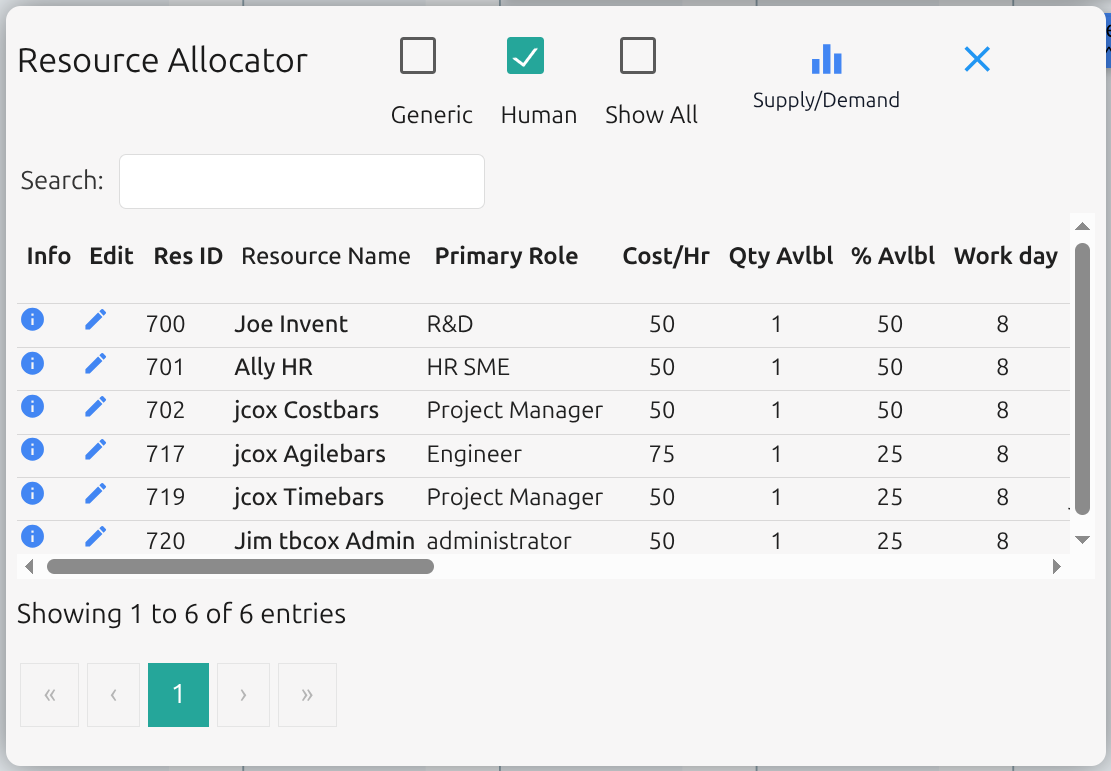Click Res ID 702 cell
The image size is (1111, 771).
click(165, 411)
